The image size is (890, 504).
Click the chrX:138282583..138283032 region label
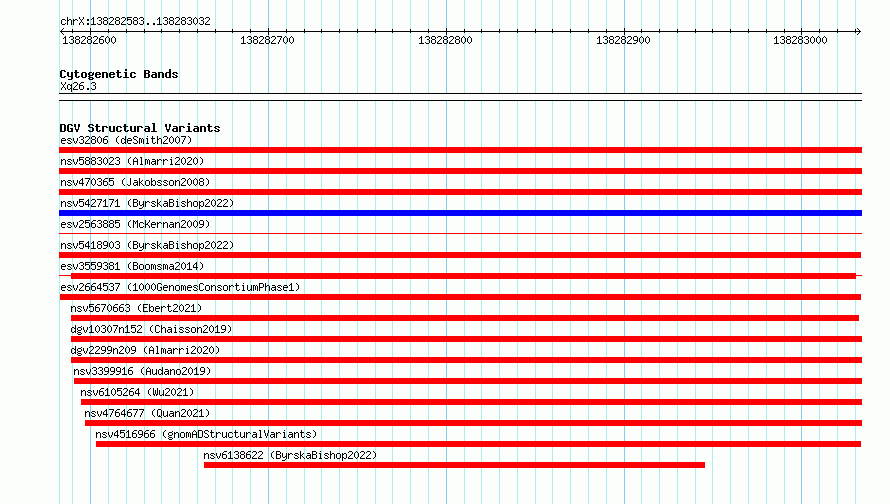[x=135, y=21]
